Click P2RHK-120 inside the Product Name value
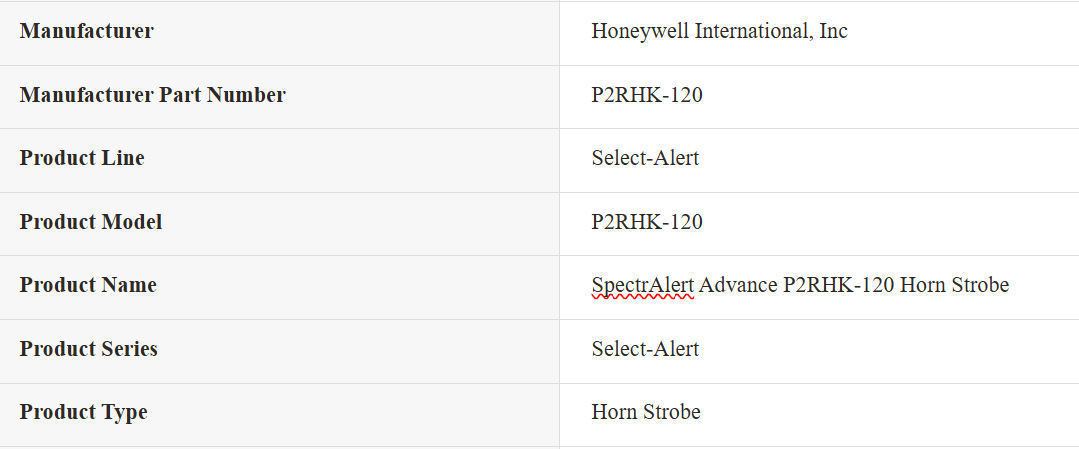1079x449 pixels. pos(839,285)
